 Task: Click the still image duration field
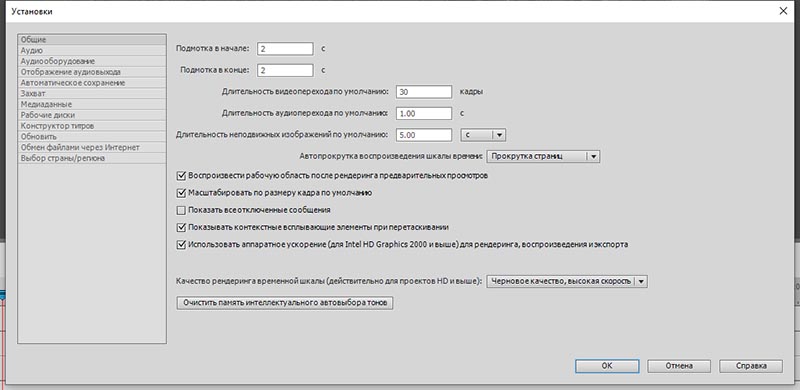[x=424, y=135]
